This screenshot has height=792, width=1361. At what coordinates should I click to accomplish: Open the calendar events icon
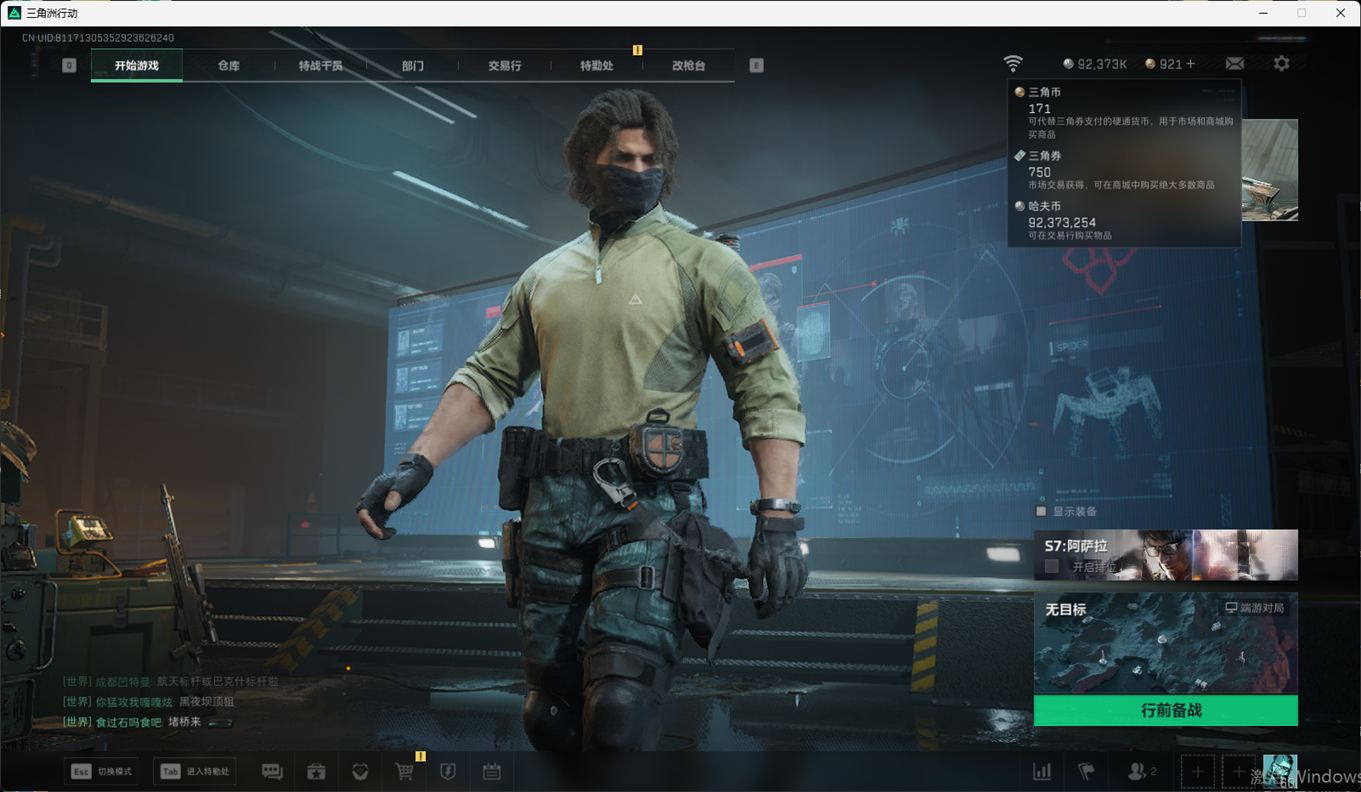click(x=491, y=771)
